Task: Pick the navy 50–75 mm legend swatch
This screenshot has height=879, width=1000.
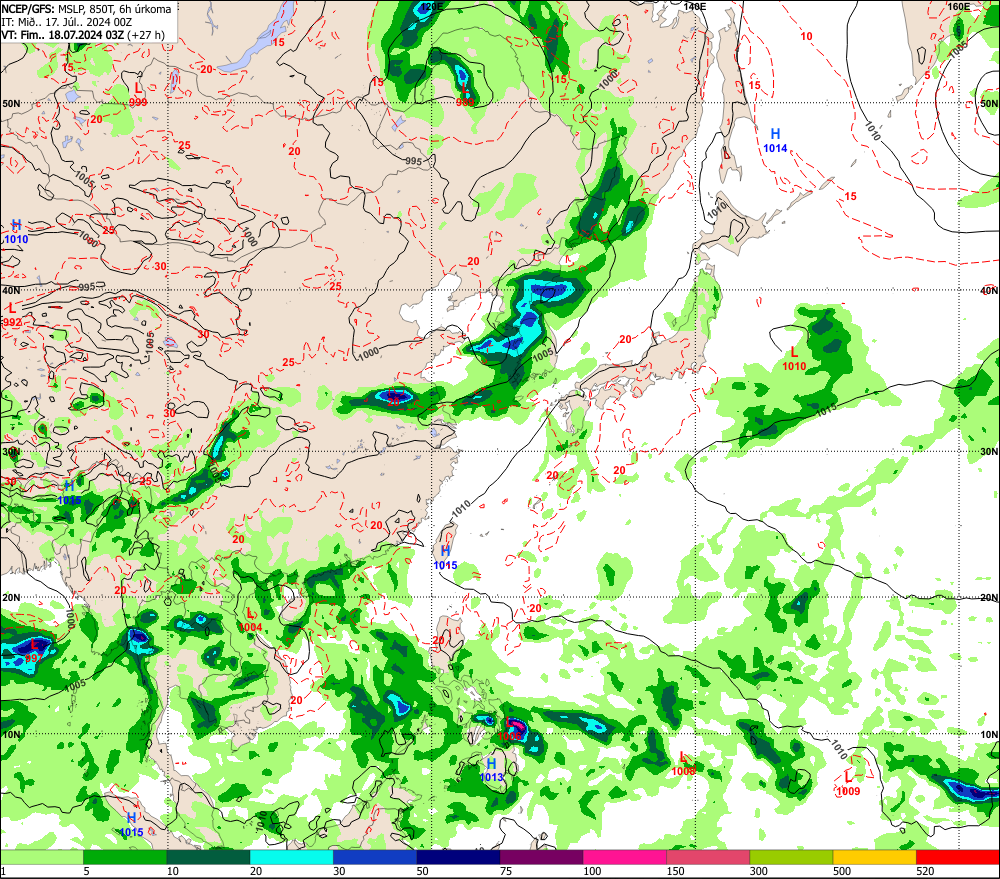Action: (458, 857)
